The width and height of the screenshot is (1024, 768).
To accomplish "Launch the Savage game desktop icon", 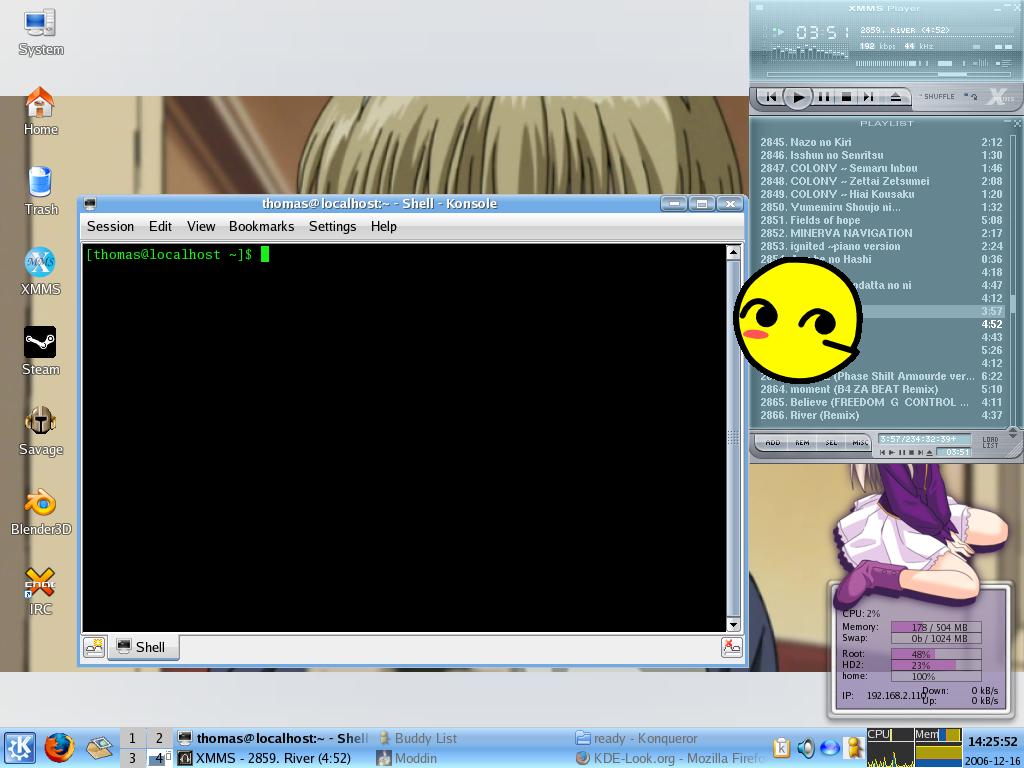I will pos(40,431).
